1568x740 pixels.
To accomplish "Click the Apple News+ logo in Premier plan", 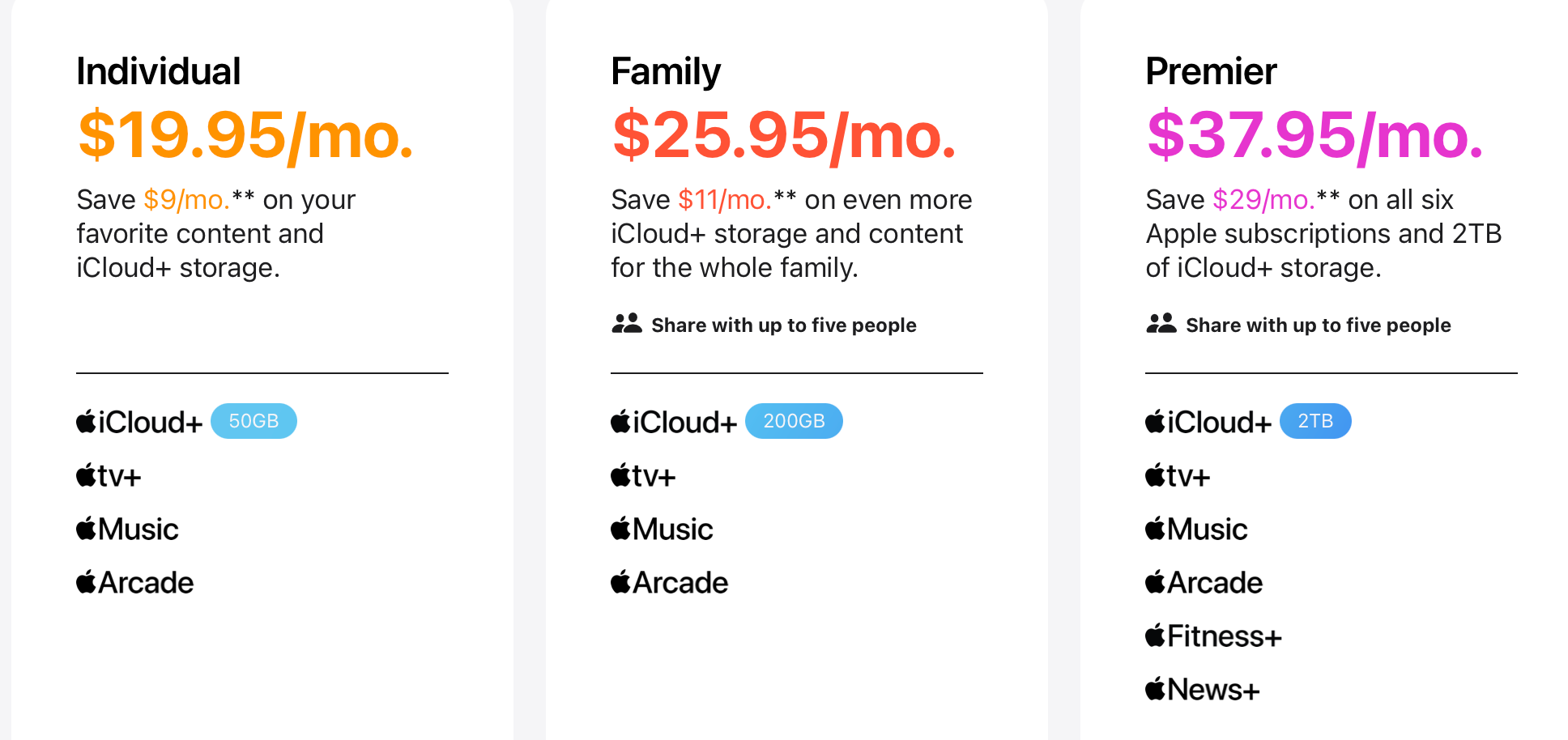I will click(1203, 689).
